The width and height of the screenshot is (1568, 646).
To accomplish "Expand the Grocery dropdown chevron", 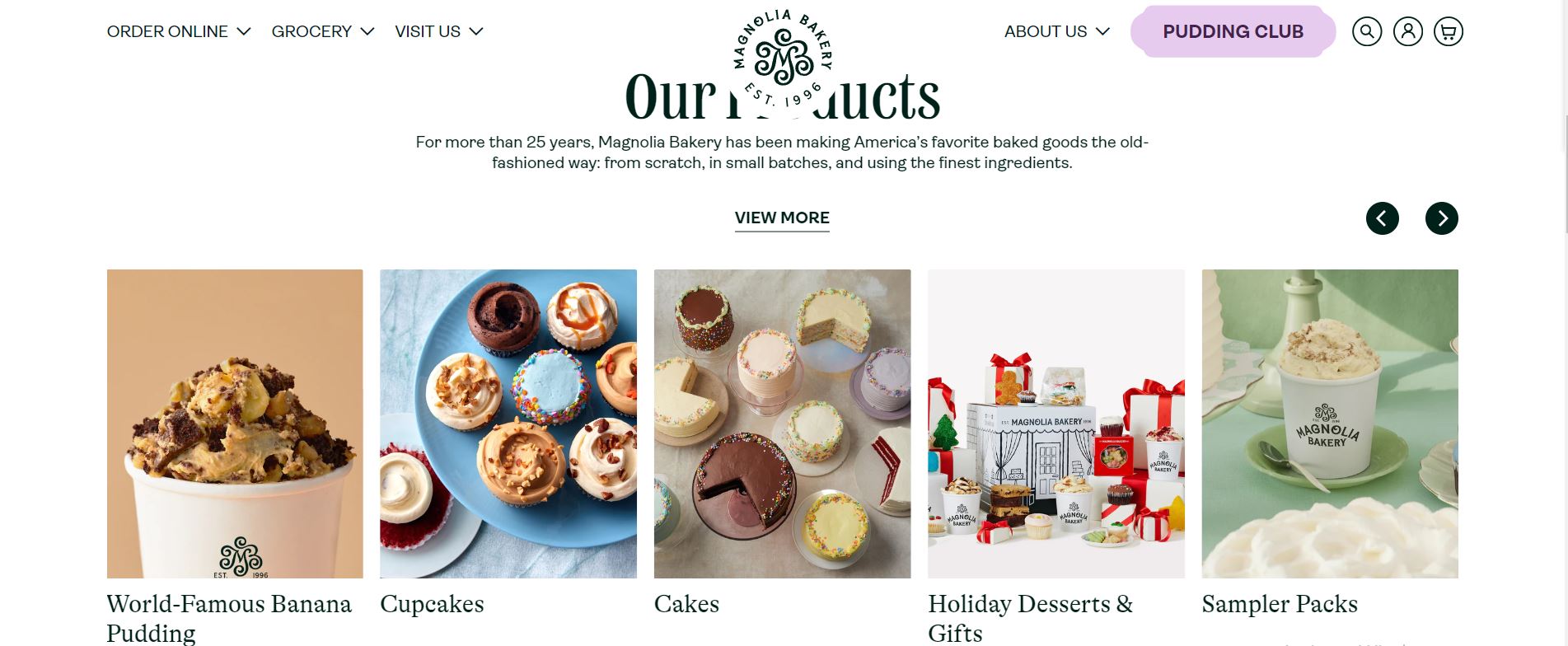I will pos(367,31).
